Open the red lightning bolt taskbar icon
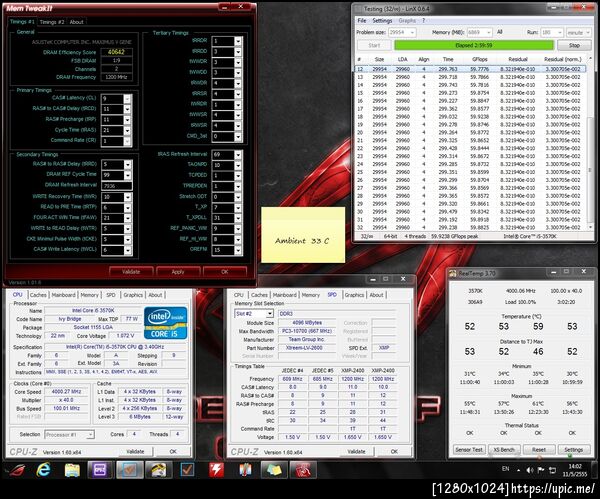Viewport: 600px width, 499px height. click(x=216, y=470)
